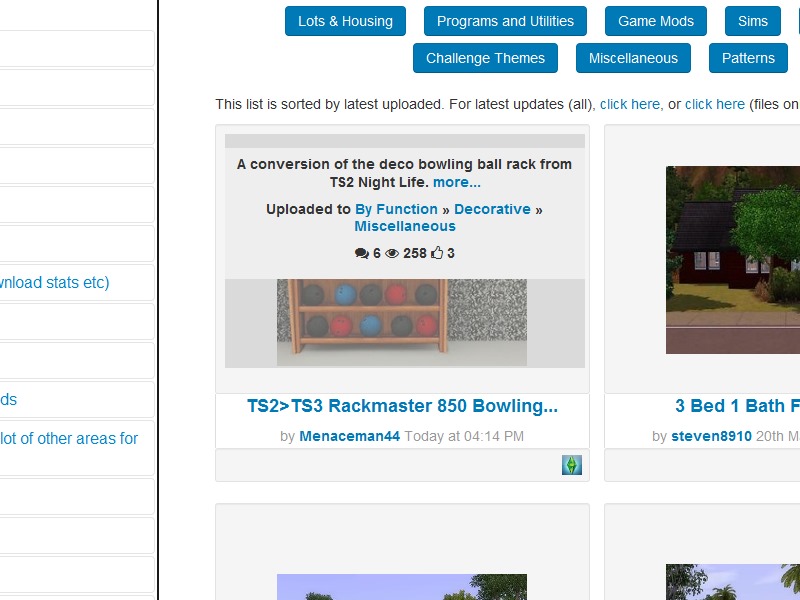The image size is (800, 600).
Task: Click the comments speech bubble icon
Action: tap(361, 253)
